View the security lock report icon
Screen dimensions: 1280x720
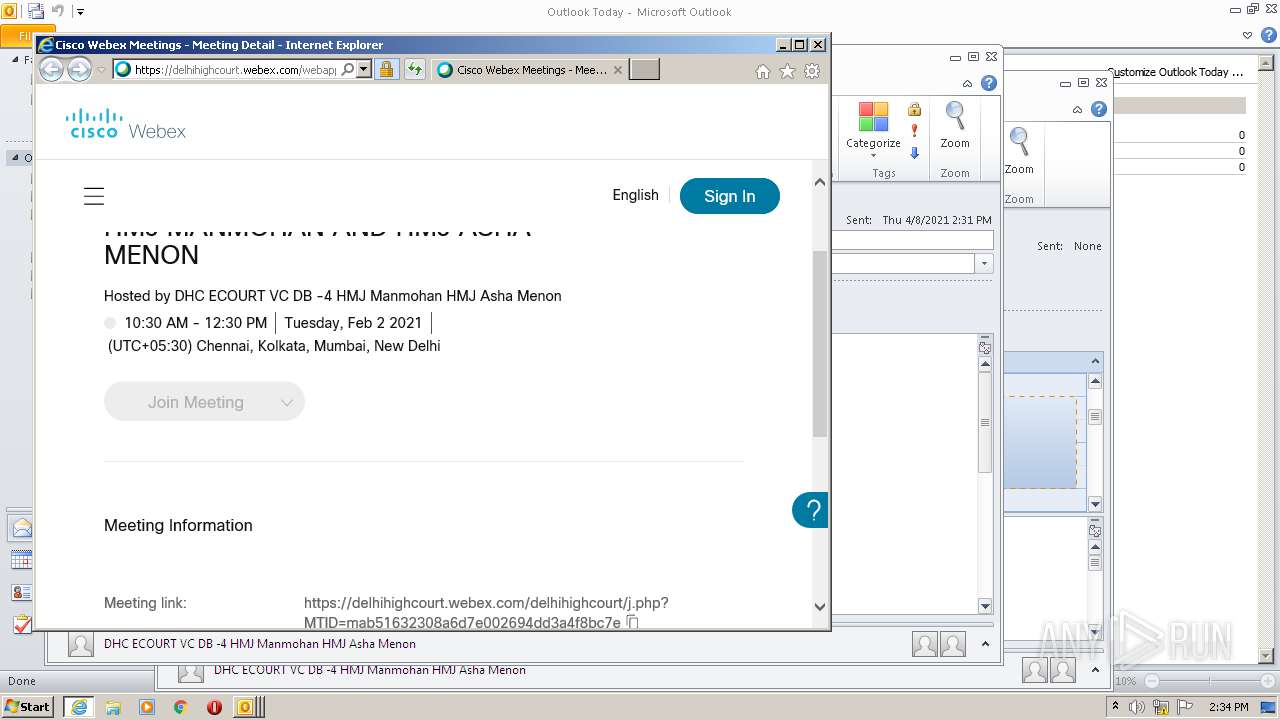(x=386, y=69)
